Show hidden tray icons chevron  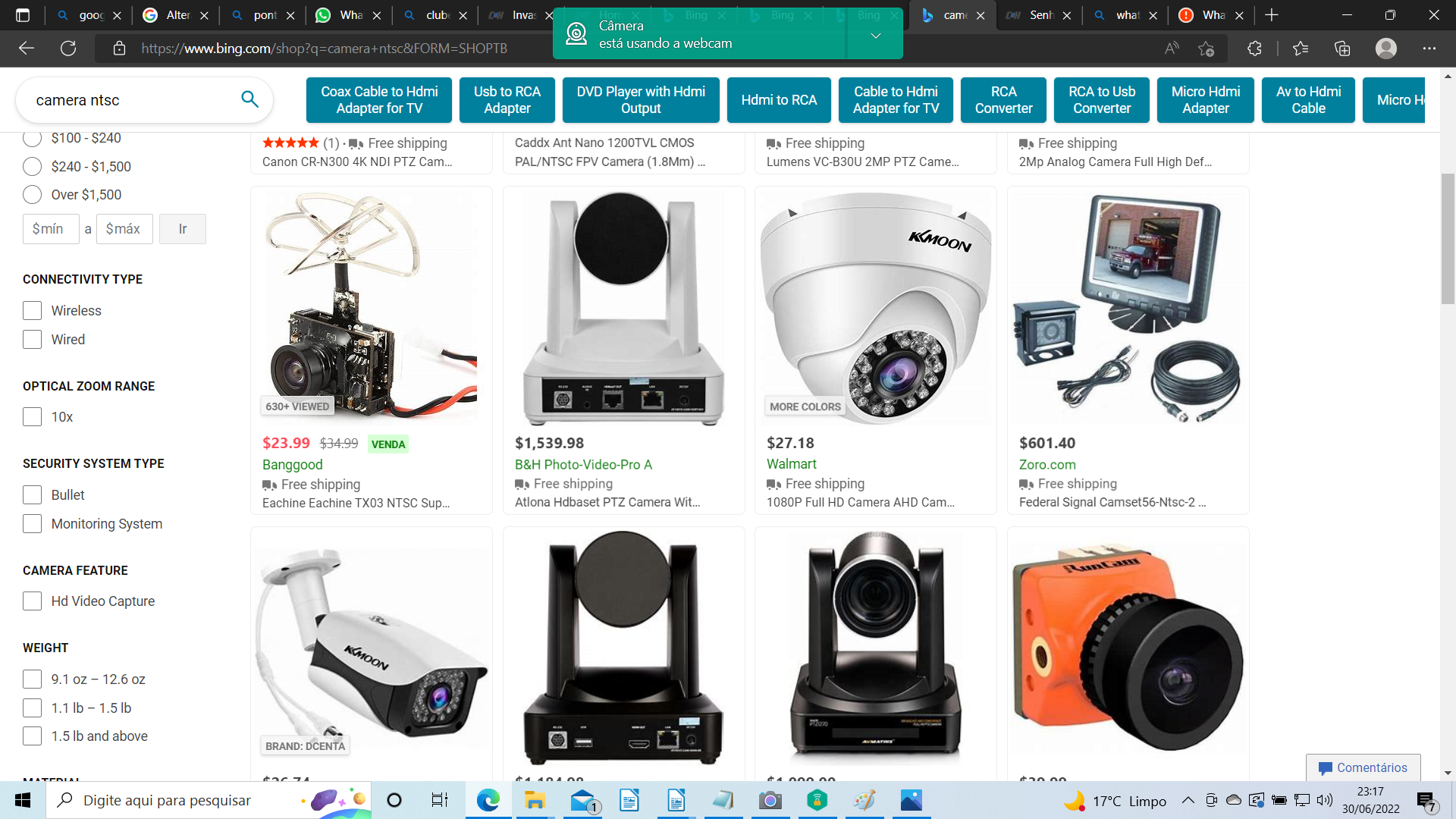(x=1188, y=800)
